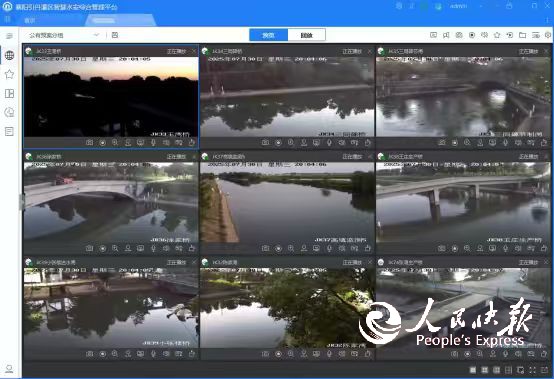Open the list icon in the left sidebar
Image resolution: width=554 pixels, height=379 pixels.
(10, 131)
